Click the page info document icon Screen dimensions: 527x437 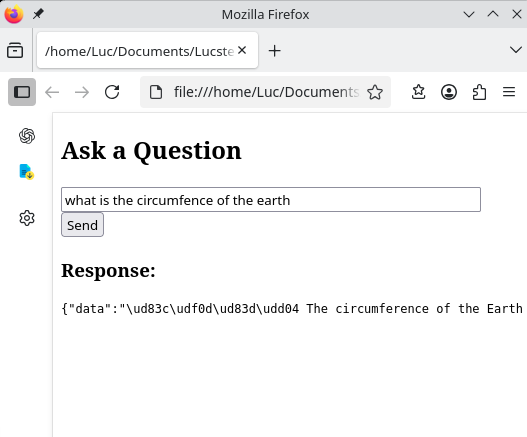coord(156,92)
